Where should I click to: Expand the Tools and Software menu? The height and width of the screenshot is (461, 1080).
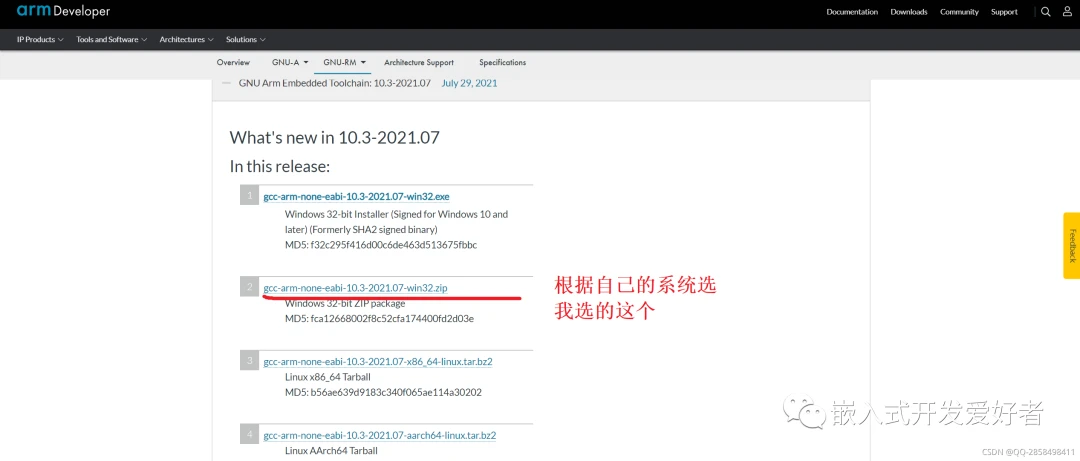pos(112,39)
